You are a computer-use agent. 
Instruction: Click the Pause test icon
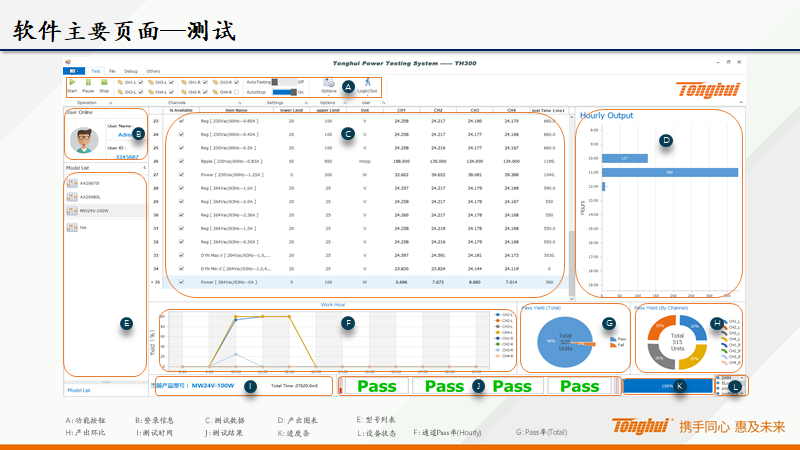(88, 82)
